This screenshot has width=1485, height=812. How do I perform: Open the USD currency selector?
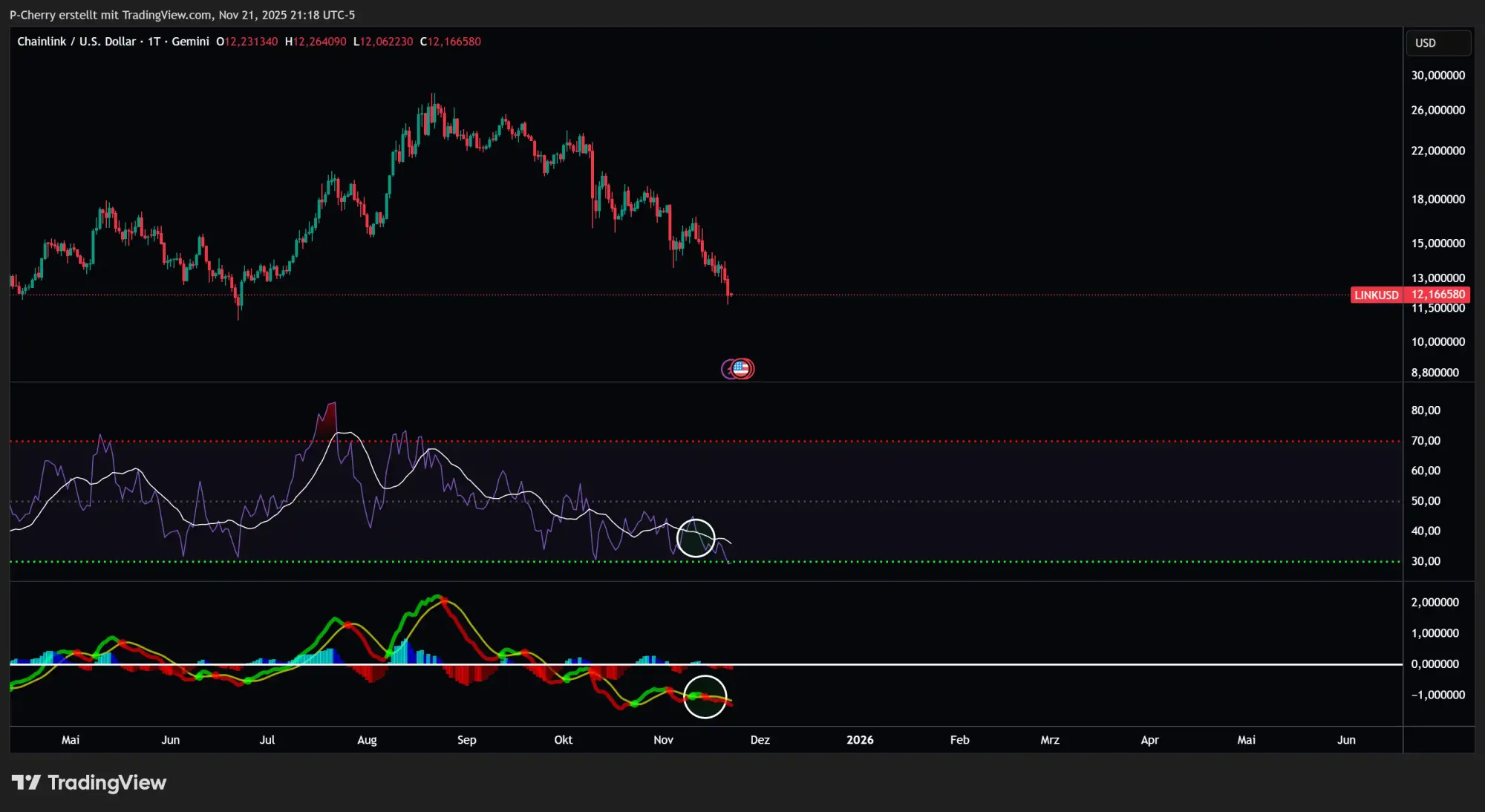pyautogui.click(x=1437, y=43)
